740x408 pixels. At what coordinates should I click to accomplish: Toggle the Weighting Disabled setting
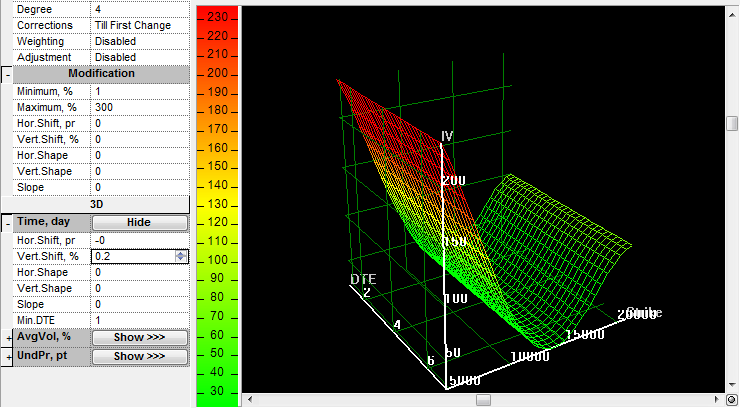(139, 41)
